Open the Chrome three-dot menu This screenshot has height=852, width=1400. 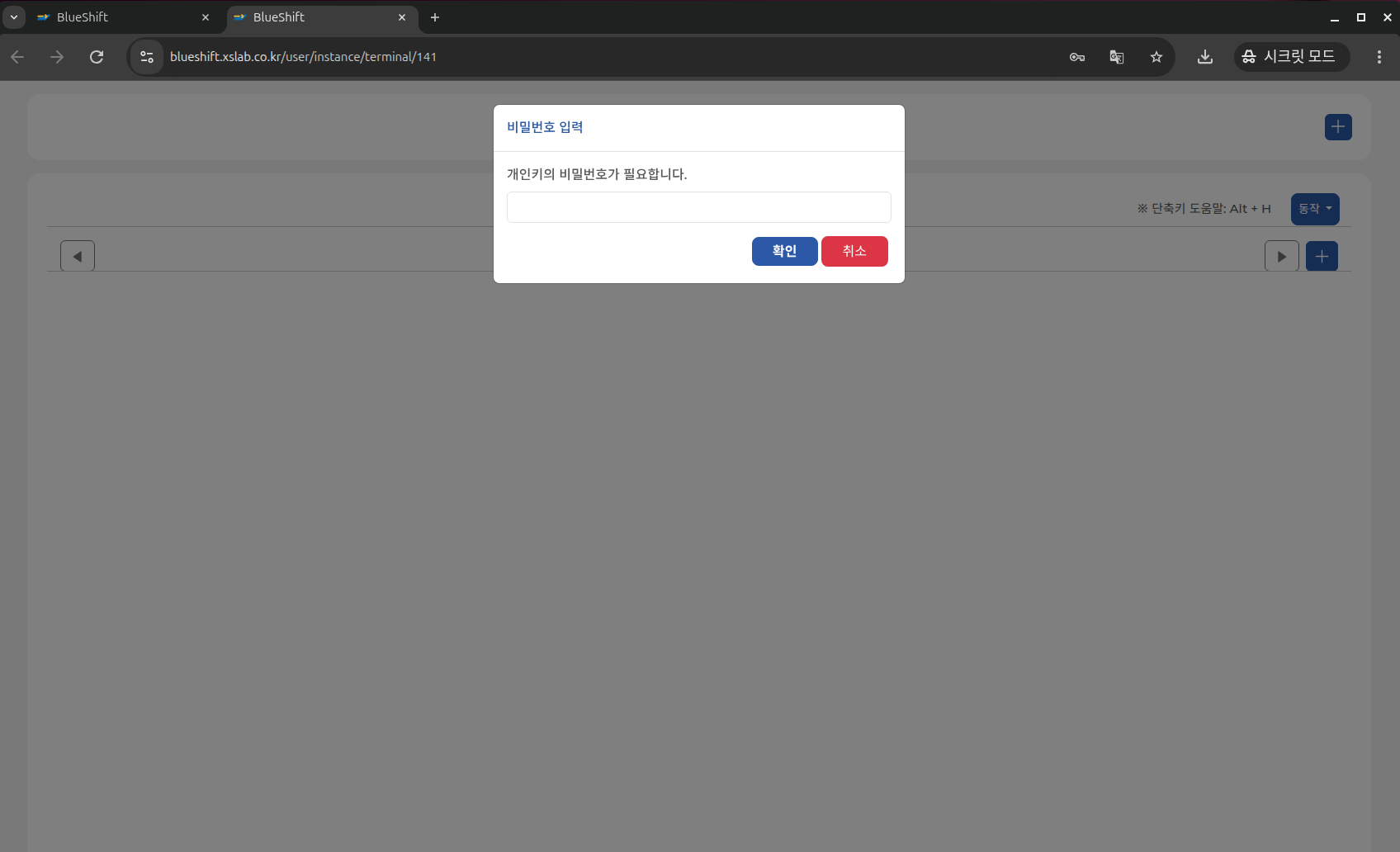click(1379, 57)
